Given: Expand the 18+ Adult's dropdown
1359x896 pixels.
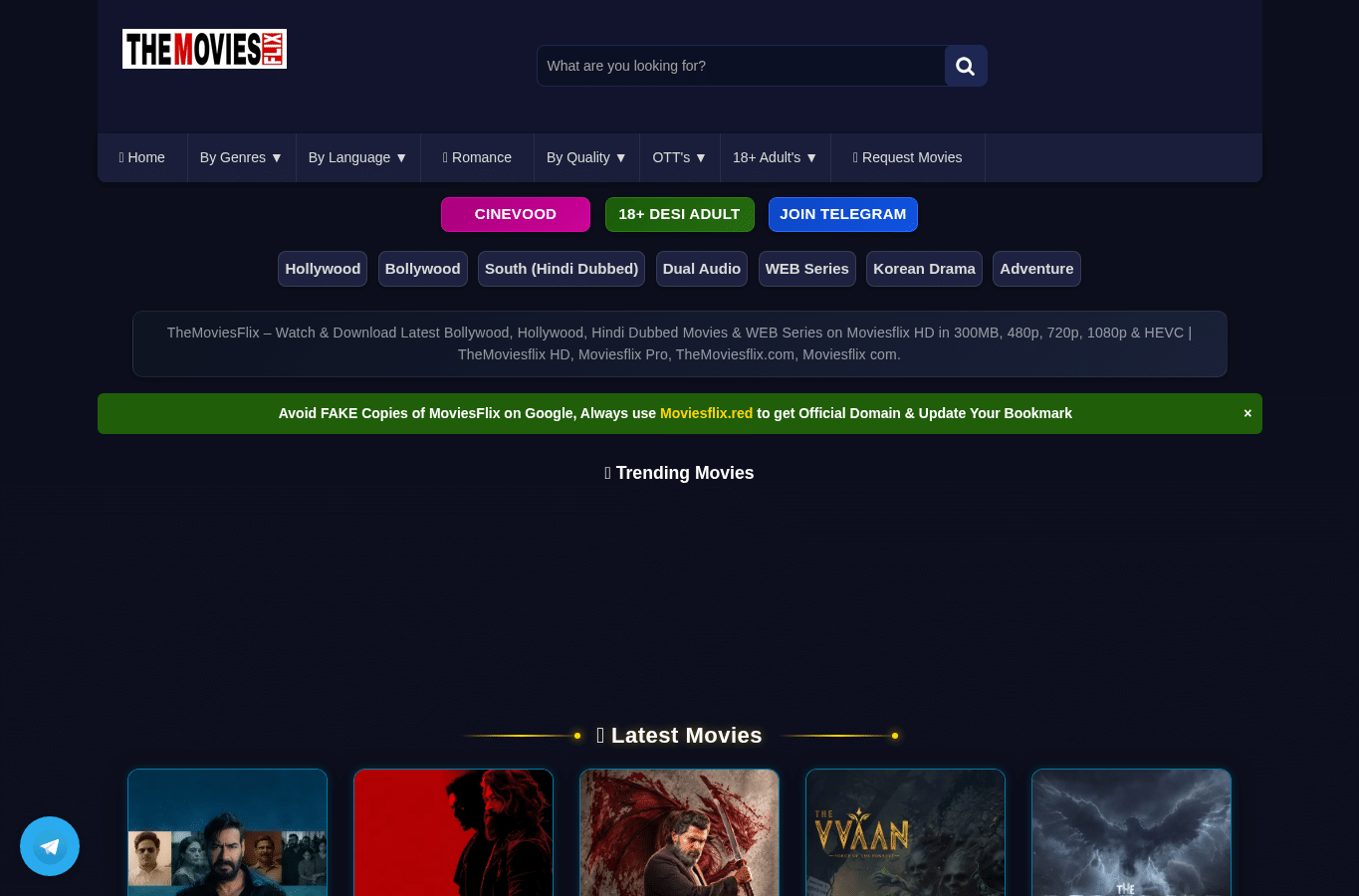Looking at the screenshot, I should pos(775,157).
